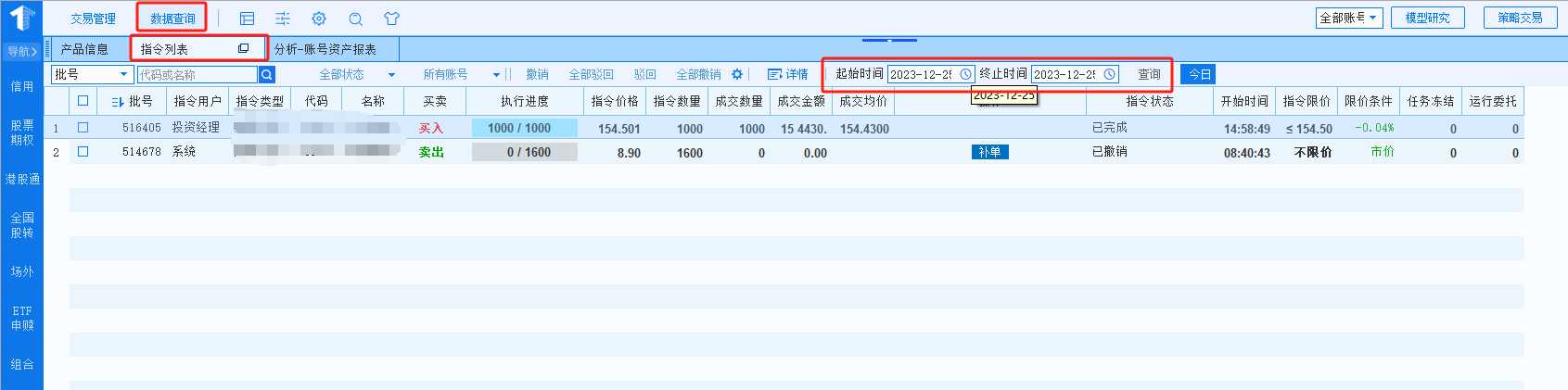Click the 查询 query button
The image size is (1568, 390).
(1149, 74)
